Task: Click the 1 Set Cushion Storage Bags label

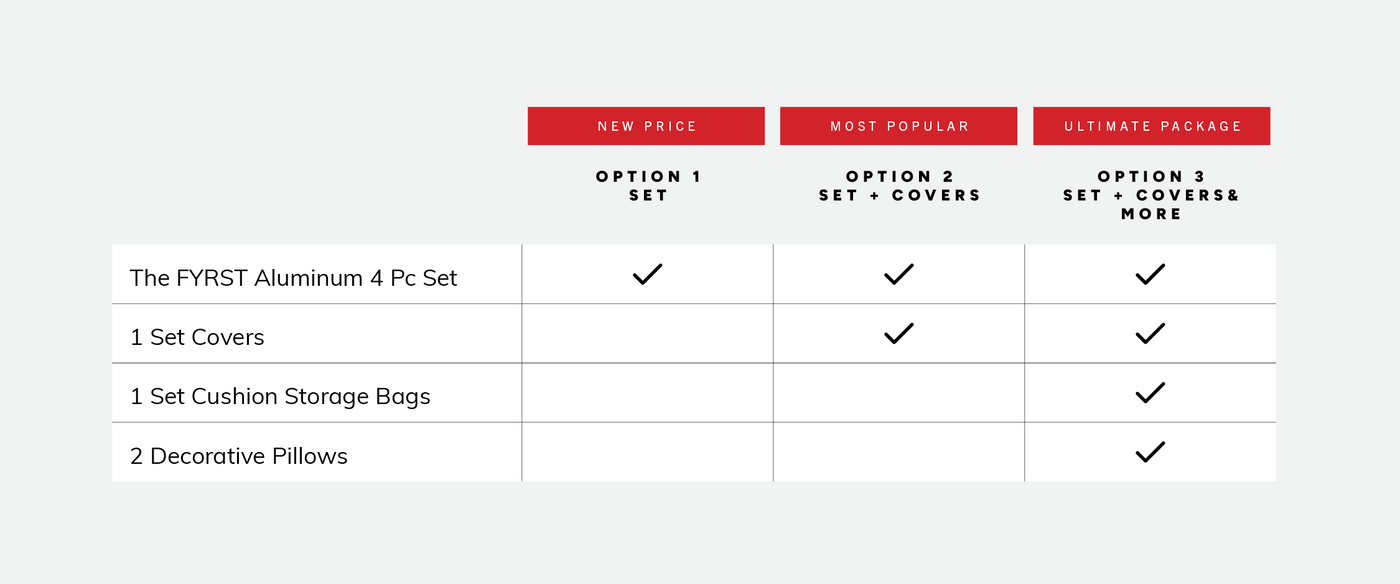Action: pyautogui.click(x=280, y=396)
